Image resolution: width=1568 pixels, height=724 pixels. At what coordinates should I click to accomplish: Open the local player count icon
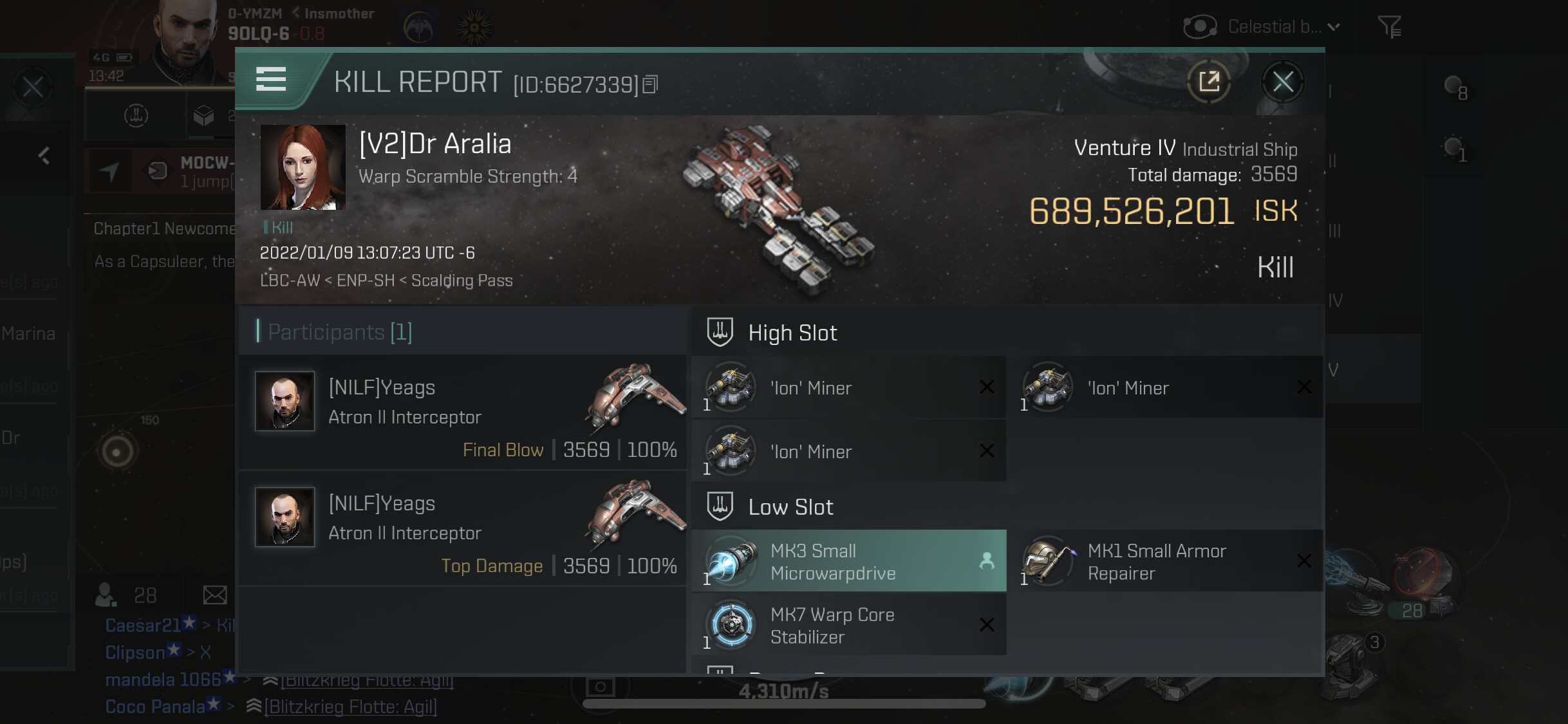(106, 595)
